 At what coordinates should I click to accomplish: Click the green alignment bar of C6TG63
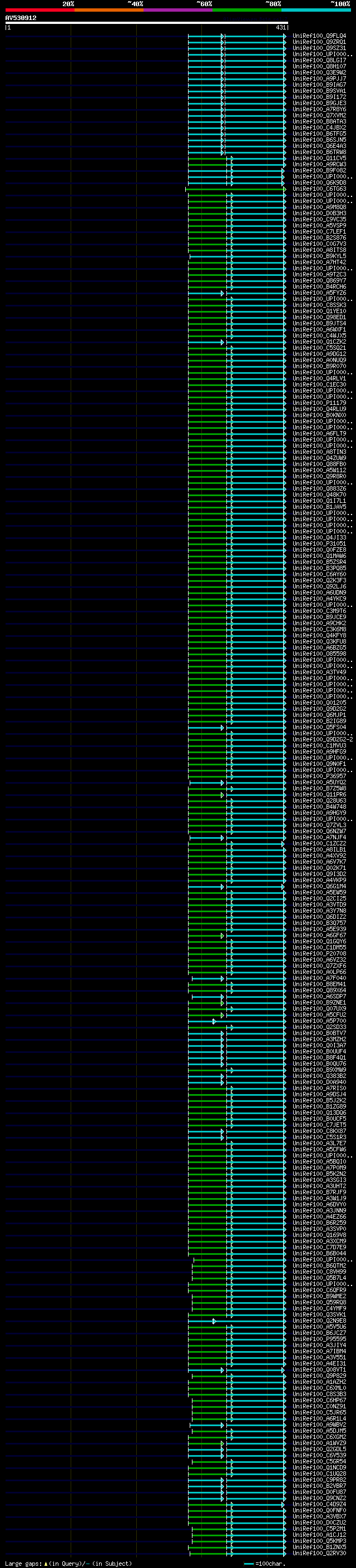(235, 189)
